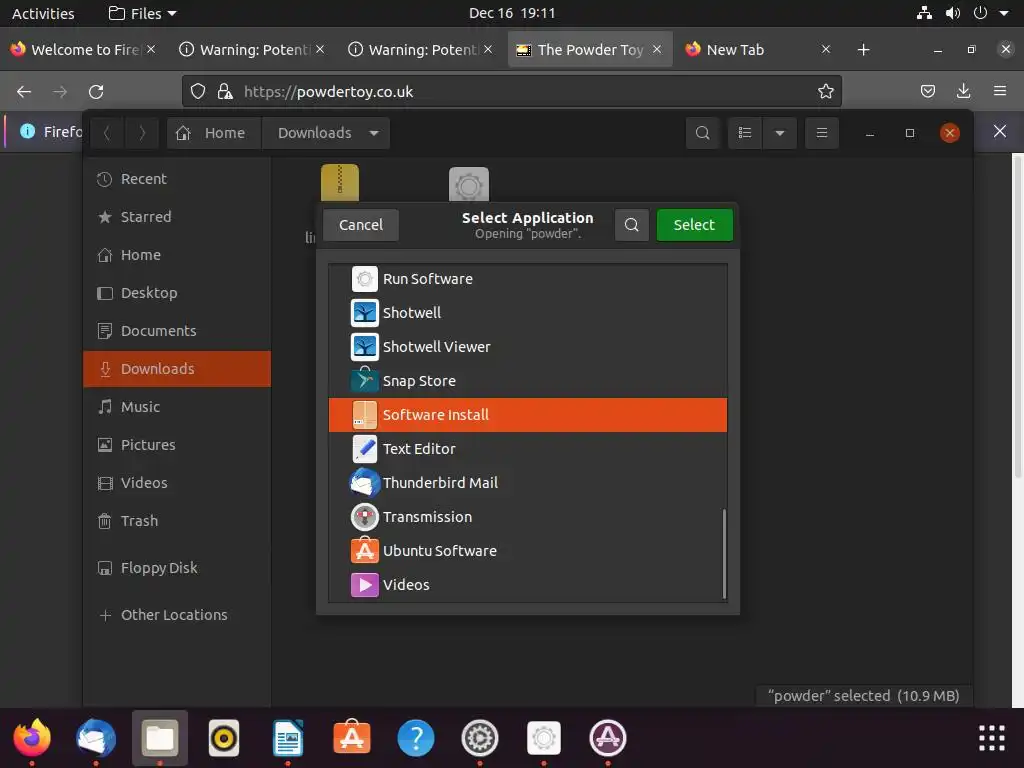Open the Files hamburger menu
The width and height of the screenshot is (1024, 768).
click(x=822, y=133)
